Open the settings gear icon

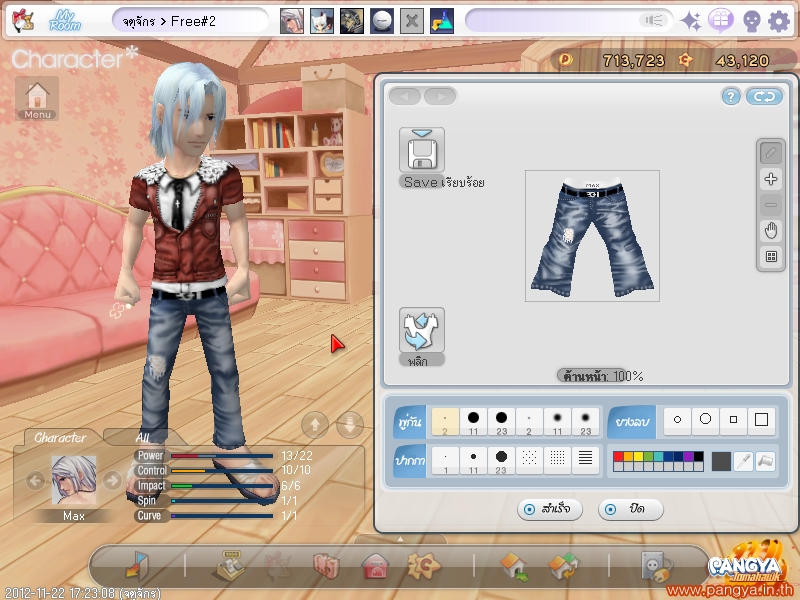coord(779,21)
